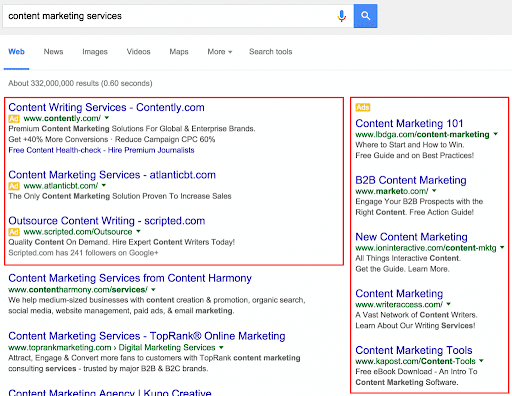
Task: Click www.kapost.com/Content-Tools green URL text
Action: 416,361
